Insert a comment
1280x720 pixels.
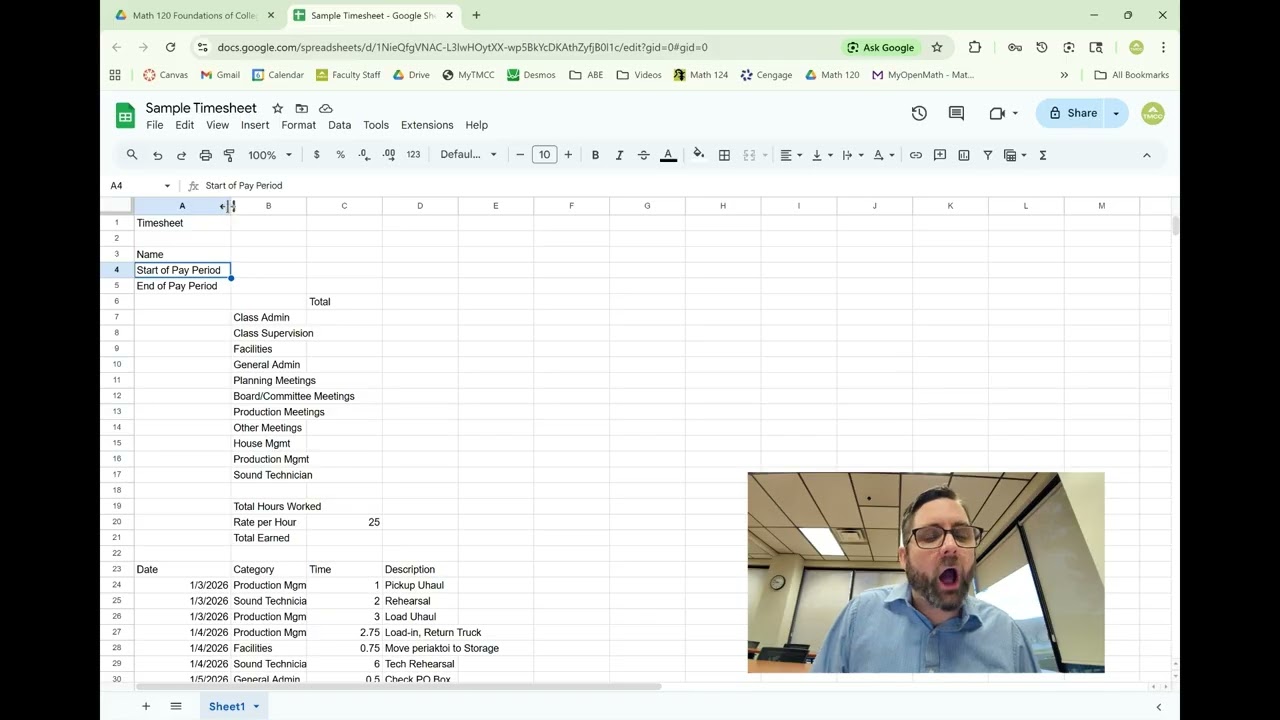[x=940, y=155]
